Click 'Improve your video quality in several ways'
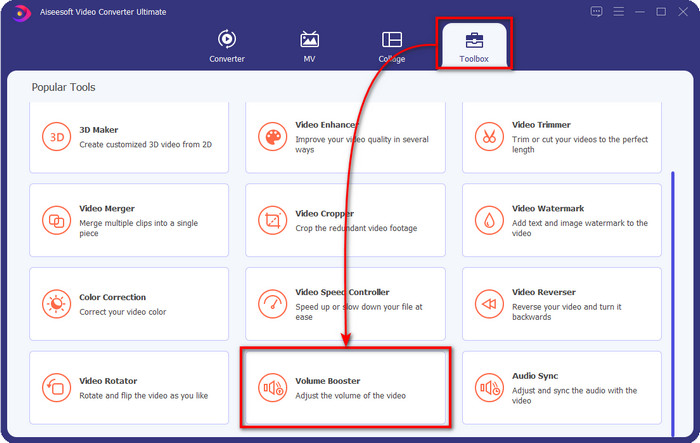Viewport: 700px width, 443px height. [362, 144]
